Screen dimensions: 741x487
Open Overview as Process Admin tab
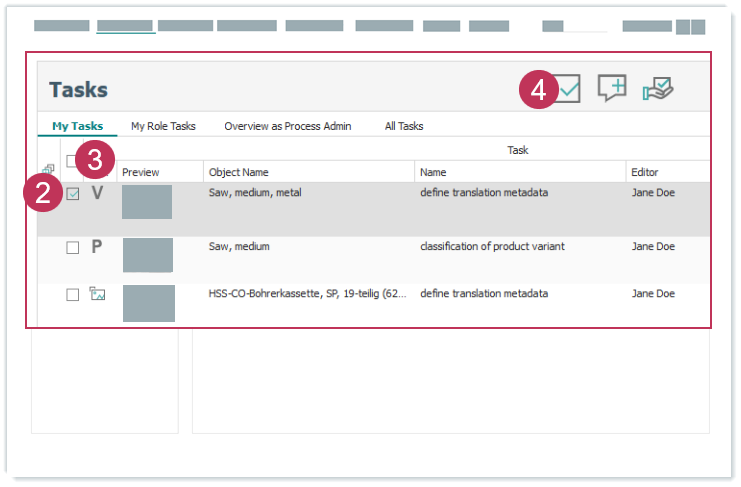287,126
